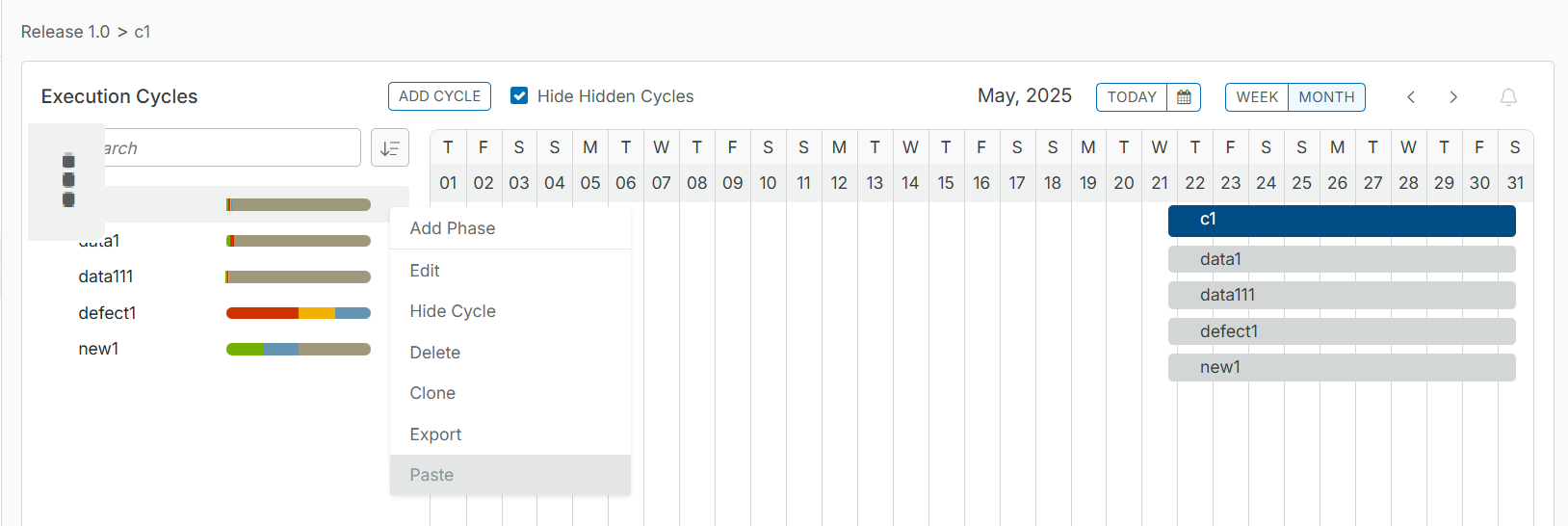Toggle the Hide Hidden Cycles checkbox
The image size is (1568, 526).
519,96
